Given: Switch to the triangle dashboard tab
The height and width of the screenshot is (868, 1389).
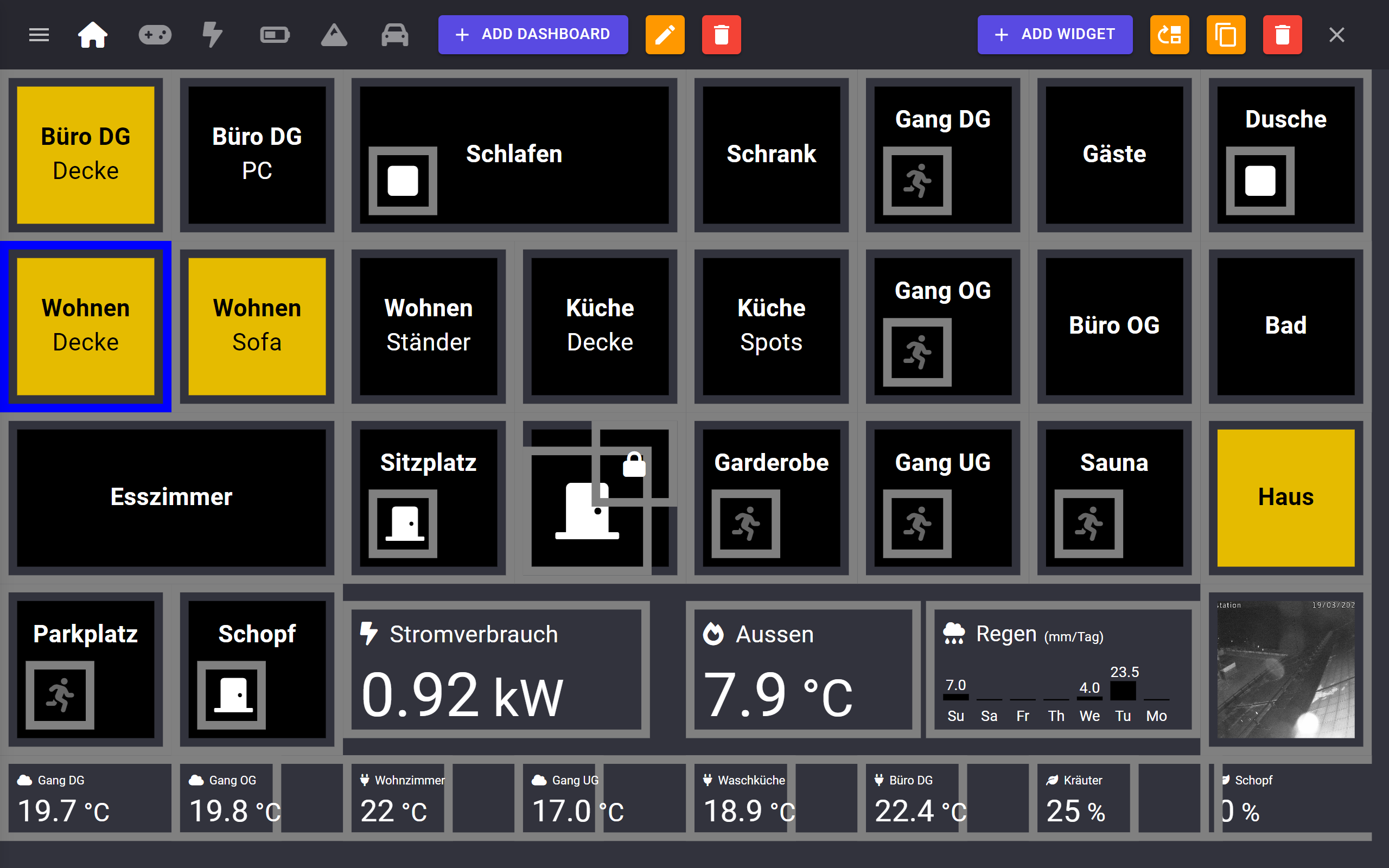Looking at the screenshot, I should (x=334, y=35).
